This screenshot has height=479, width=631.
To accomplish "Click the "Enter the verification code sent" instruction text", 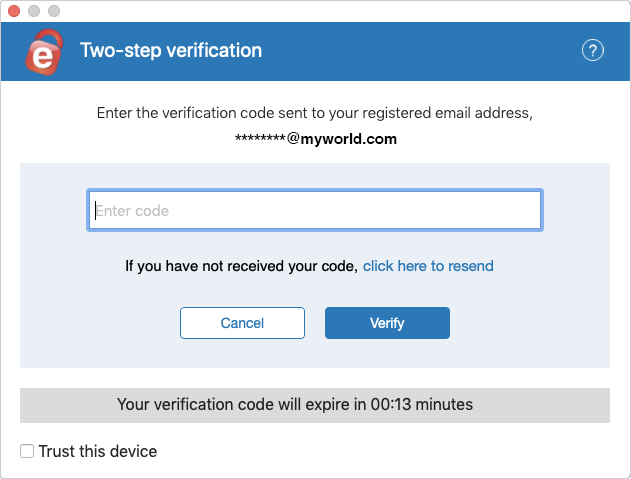I will point(315,113).
